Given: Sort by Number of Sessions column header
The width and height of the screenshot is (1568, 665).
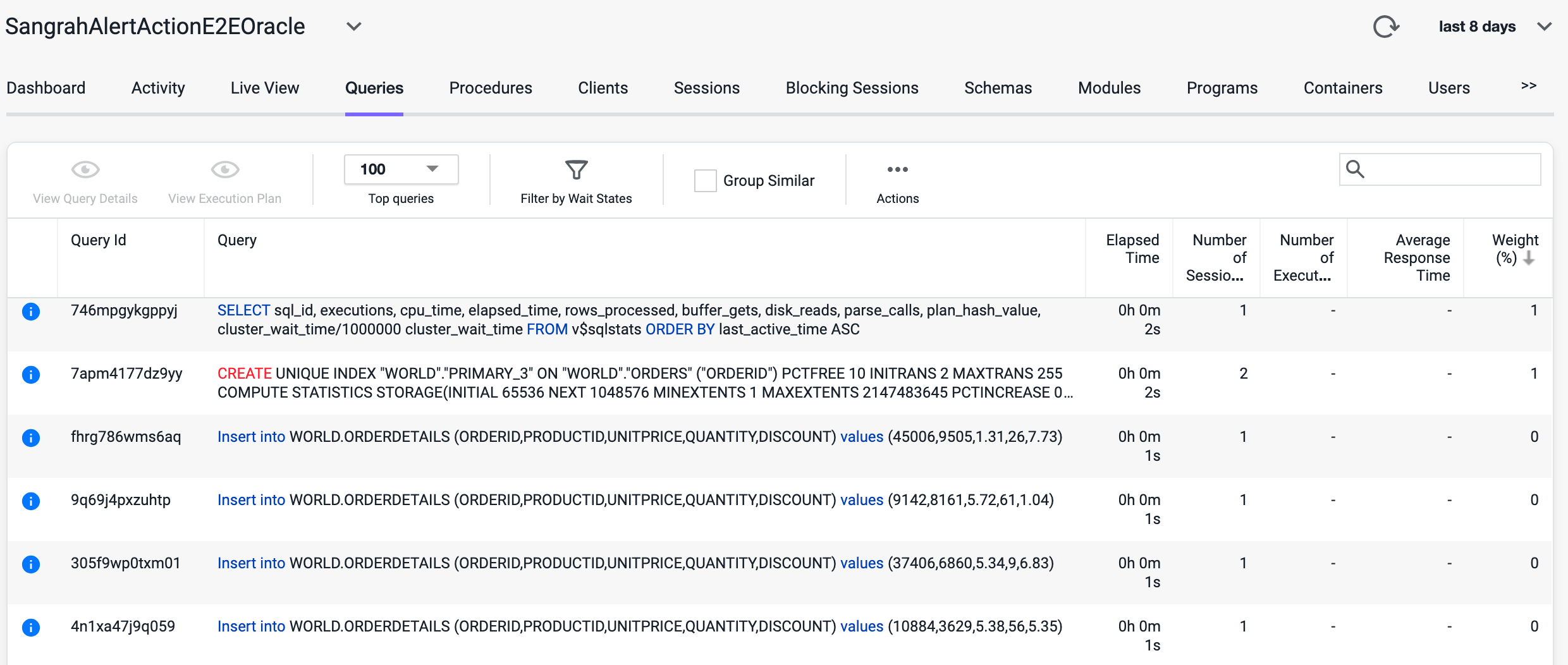Looking at the screenshot, I should point(1217,258).
